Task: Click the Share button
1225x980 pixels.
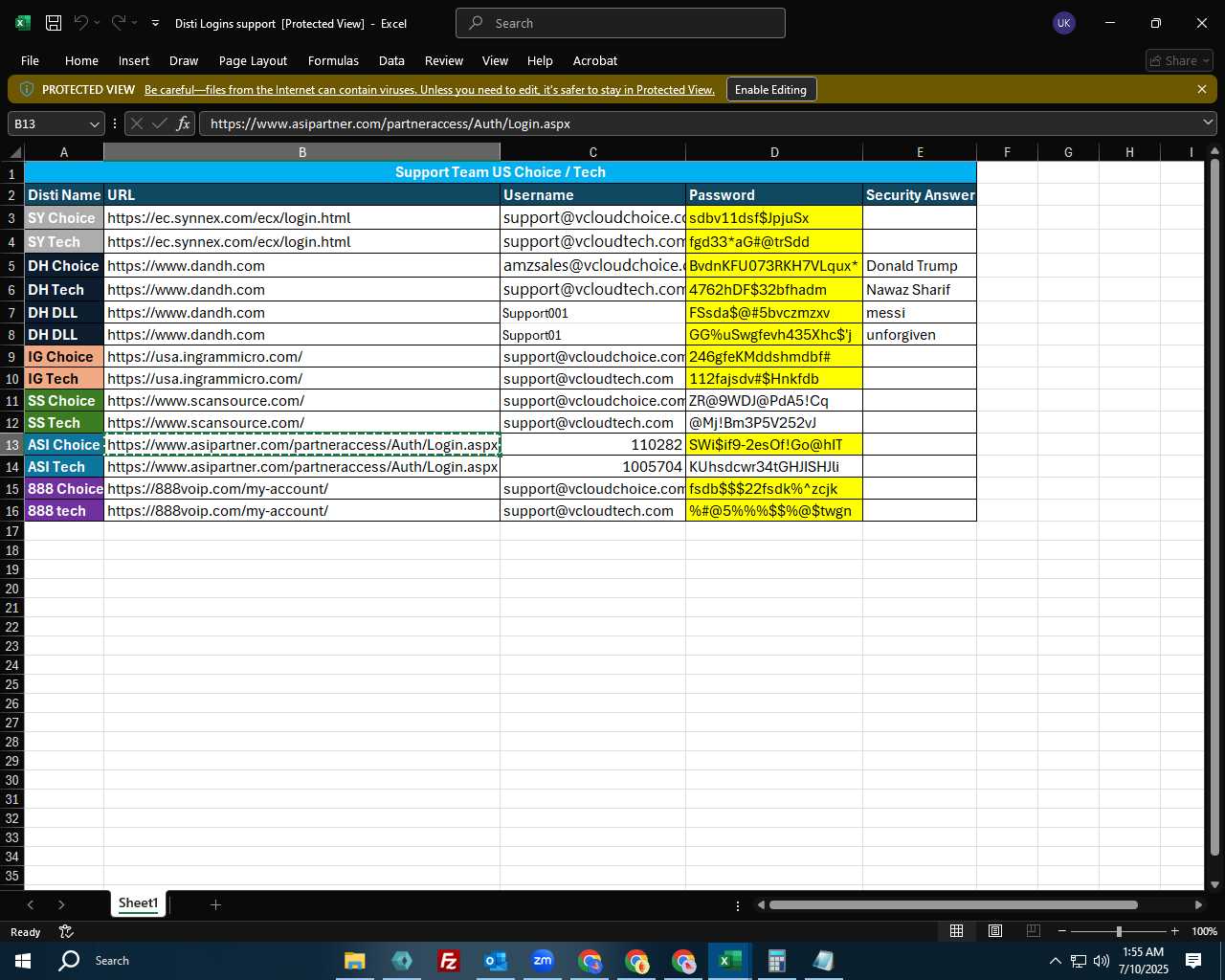Action: 1180,60
